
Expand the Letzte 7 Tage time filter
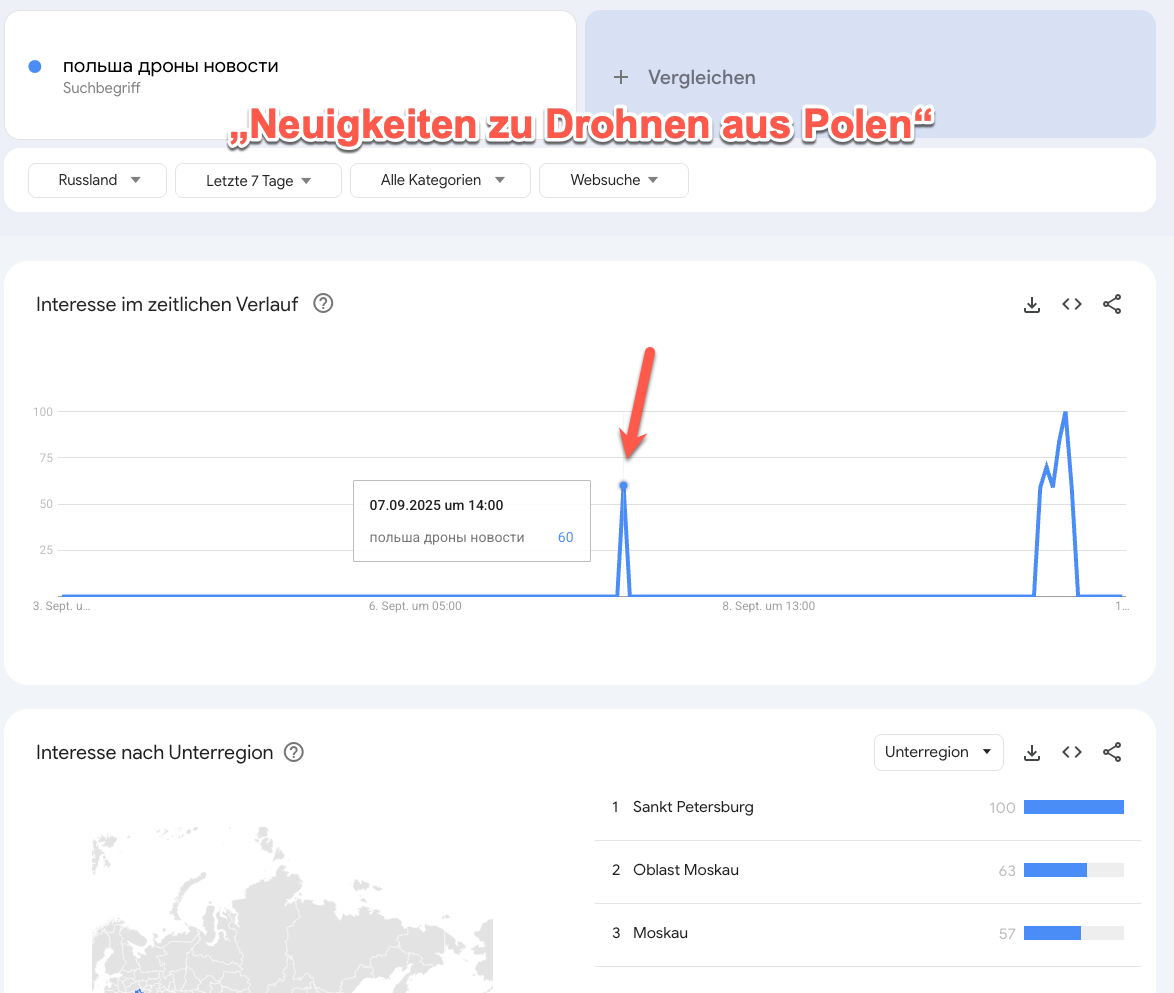click(x=258, y=181)
